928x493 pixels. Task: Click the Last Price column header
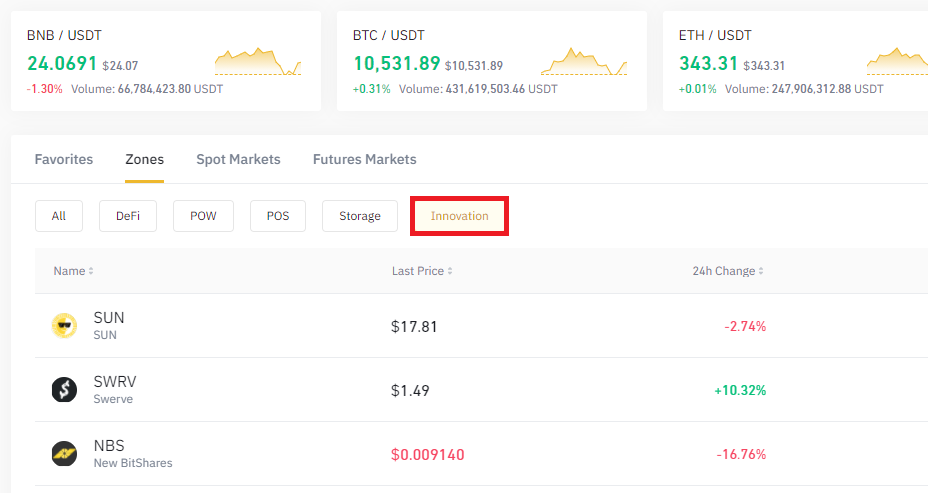click(418, 271)
